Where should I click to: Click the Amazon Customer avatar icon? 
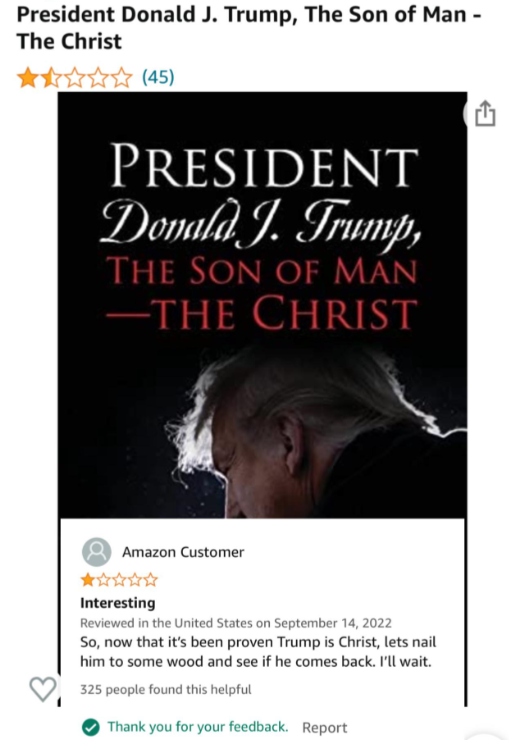(97, 552)
